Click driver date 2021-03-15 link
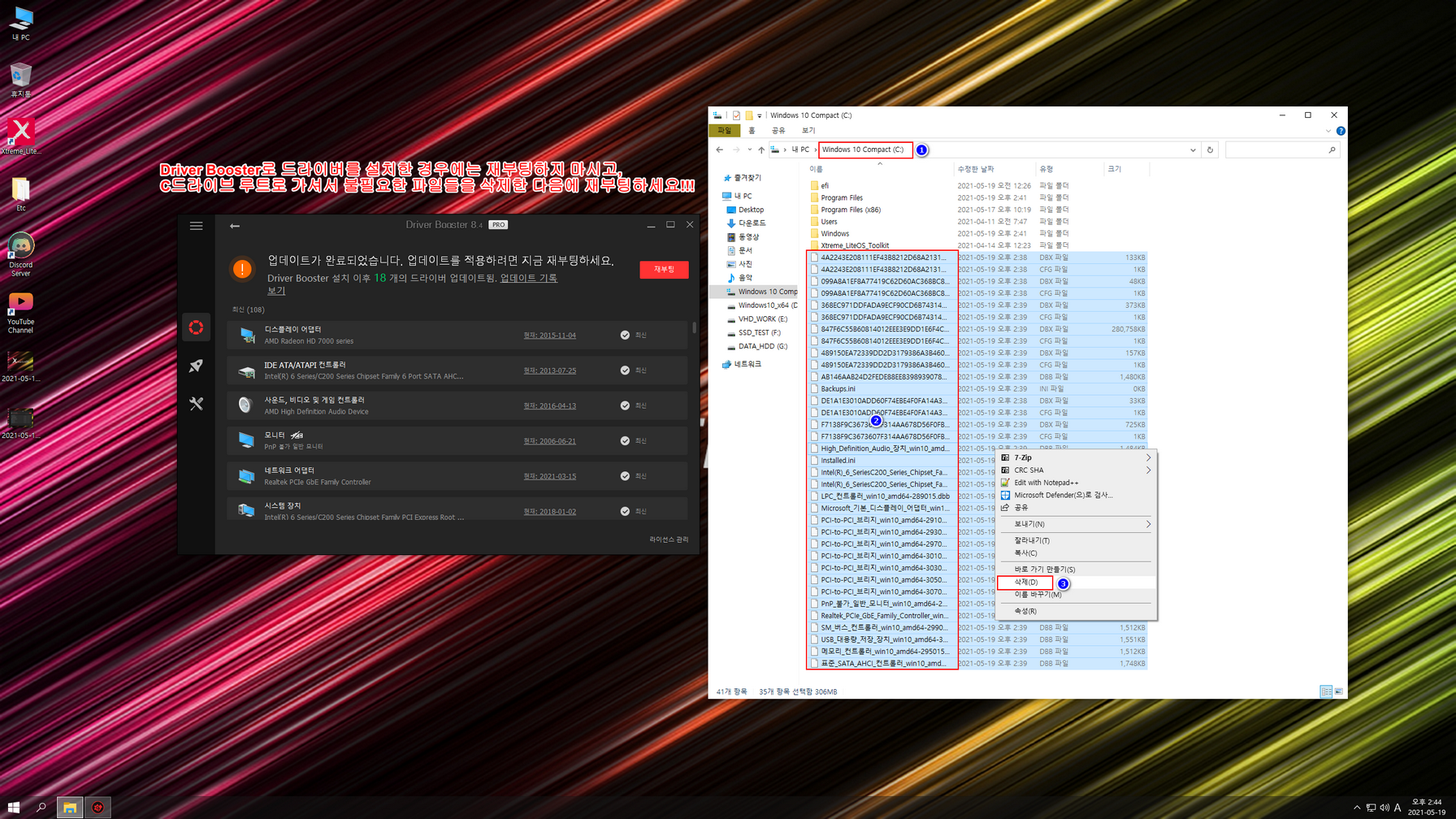 pyautogui.click(x=550, y=476)
